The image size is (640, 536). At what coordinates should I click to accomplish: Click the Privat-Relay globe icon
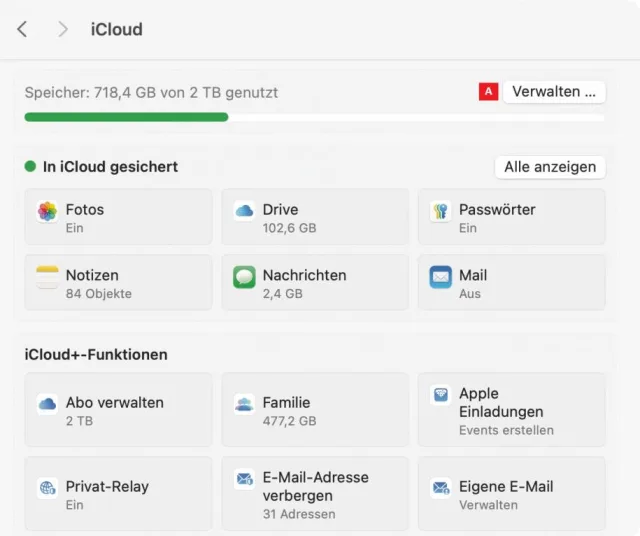click(47, 488)
